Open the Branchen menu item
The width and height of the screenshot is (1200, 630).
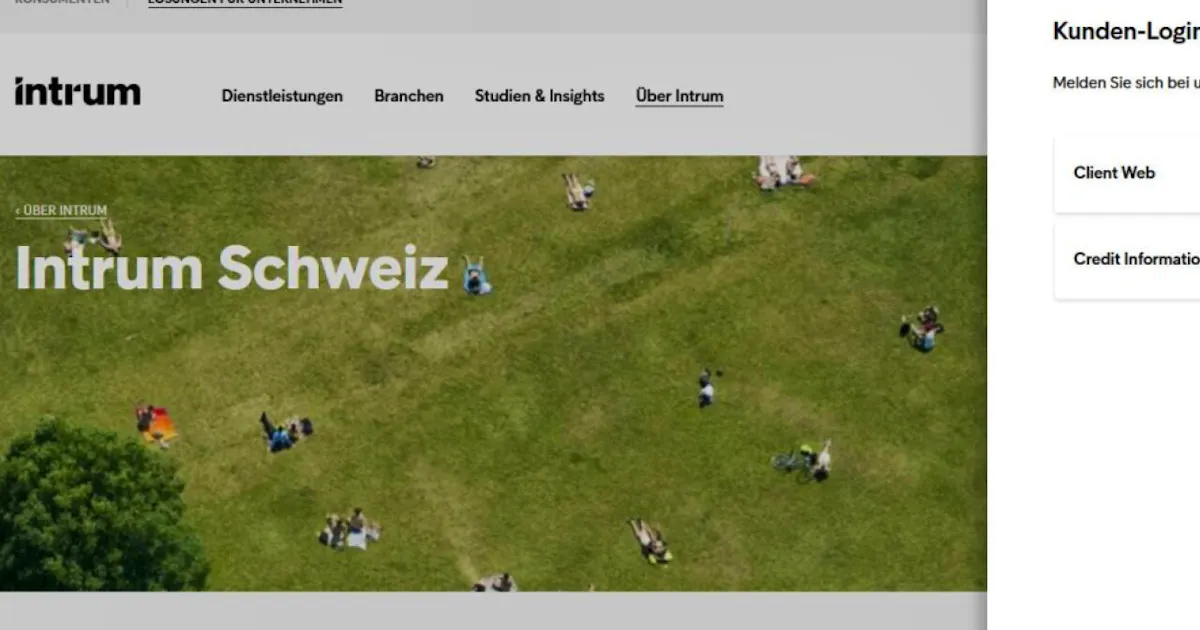tap(409, 96)
